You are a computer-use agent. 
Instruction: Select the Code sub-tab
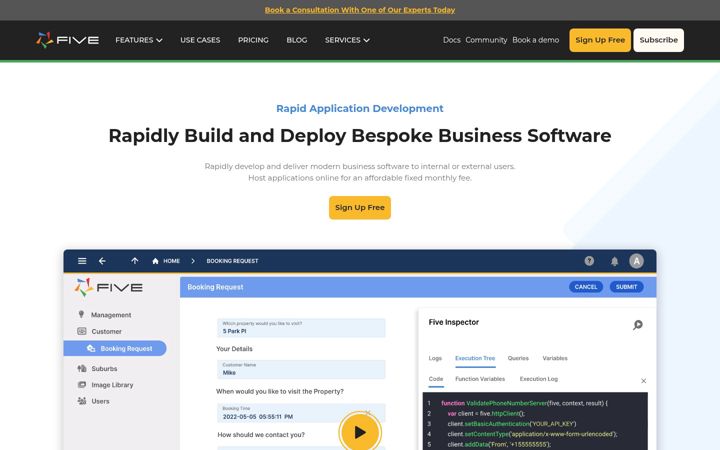coord(436,379)
